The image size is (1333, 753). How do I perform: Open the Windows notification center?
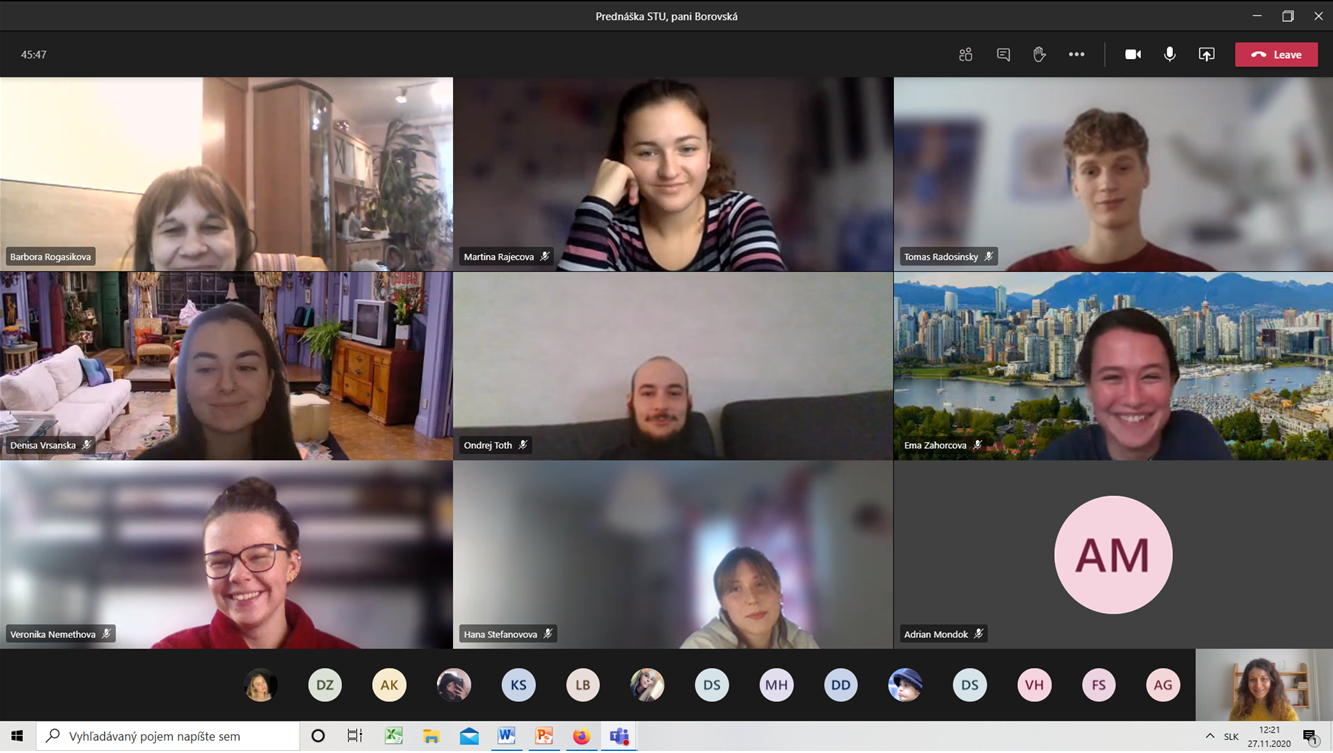(x=1311, y=737)
